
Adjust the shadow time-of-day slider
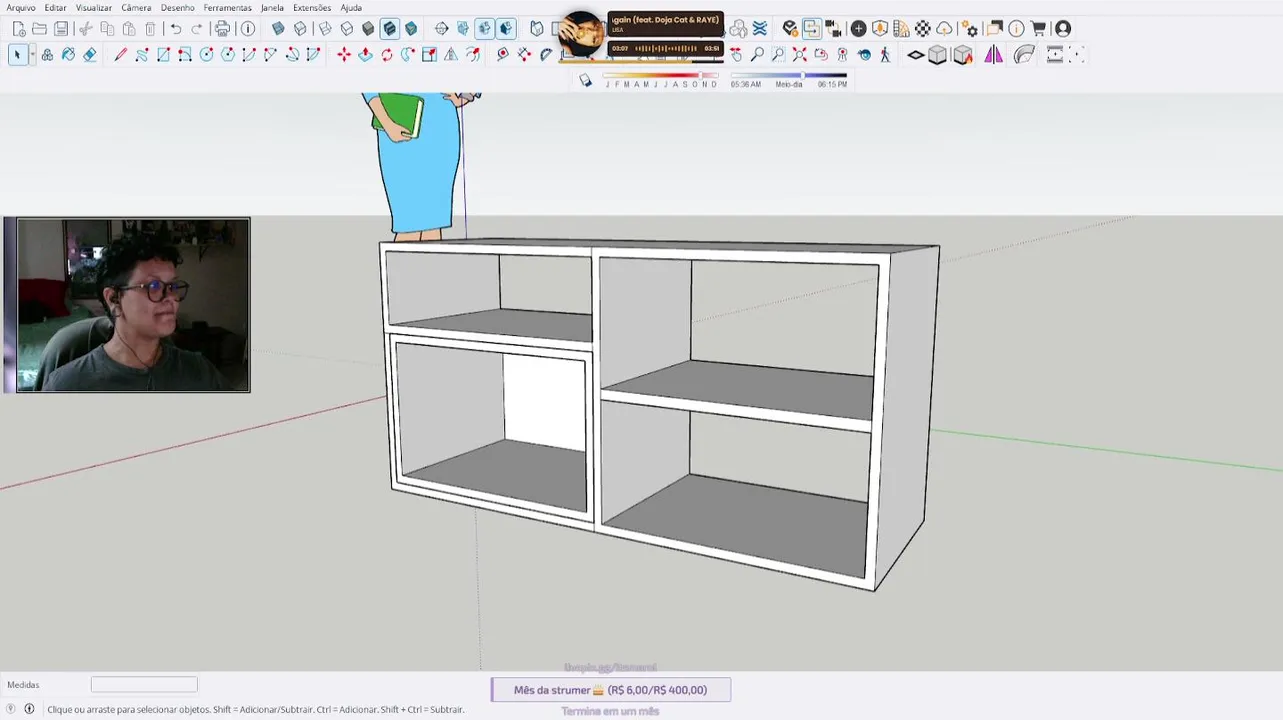tap(789, 76)
